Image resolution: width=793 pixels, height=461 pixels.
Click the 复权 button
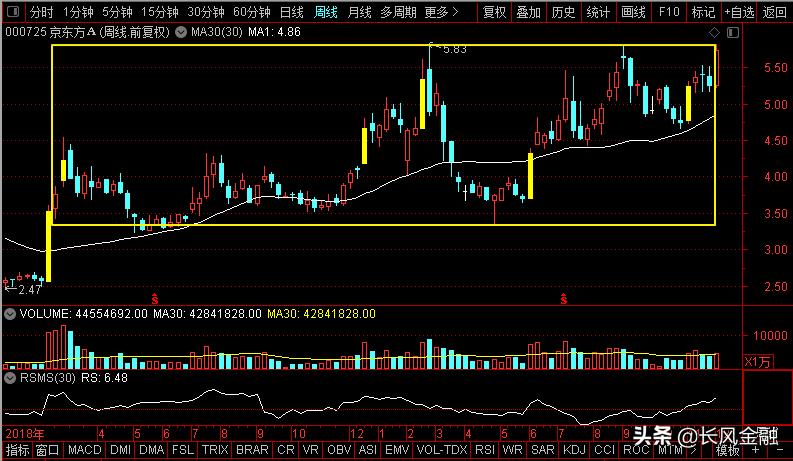tap(494, 12)
